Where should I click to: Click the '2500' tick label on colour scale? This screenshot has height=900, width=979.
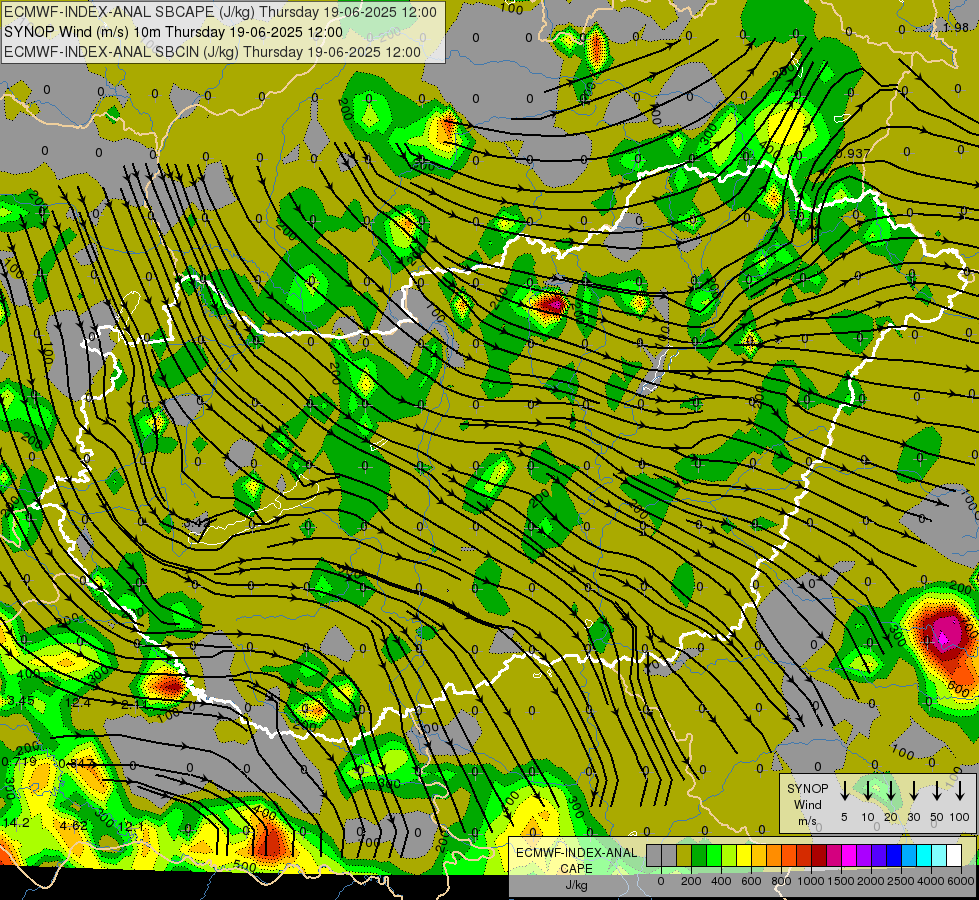point(901,881)
